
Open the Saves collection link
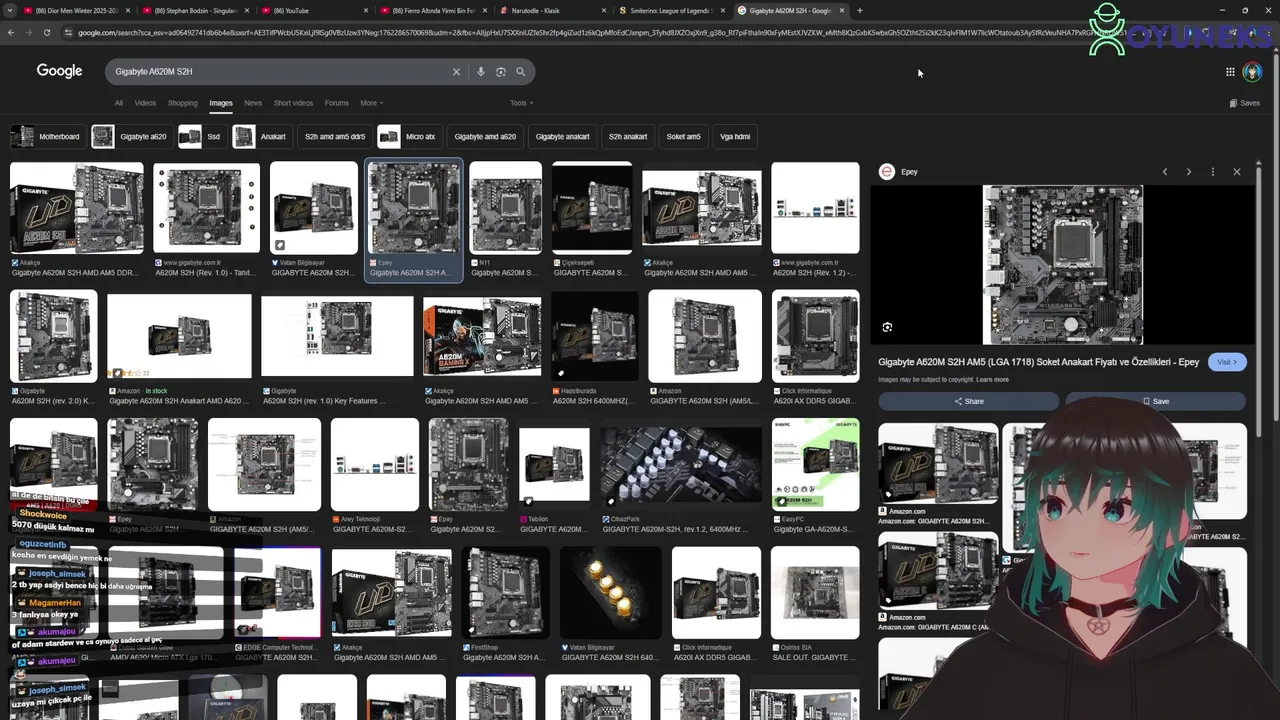click(x=1245, y=103)
